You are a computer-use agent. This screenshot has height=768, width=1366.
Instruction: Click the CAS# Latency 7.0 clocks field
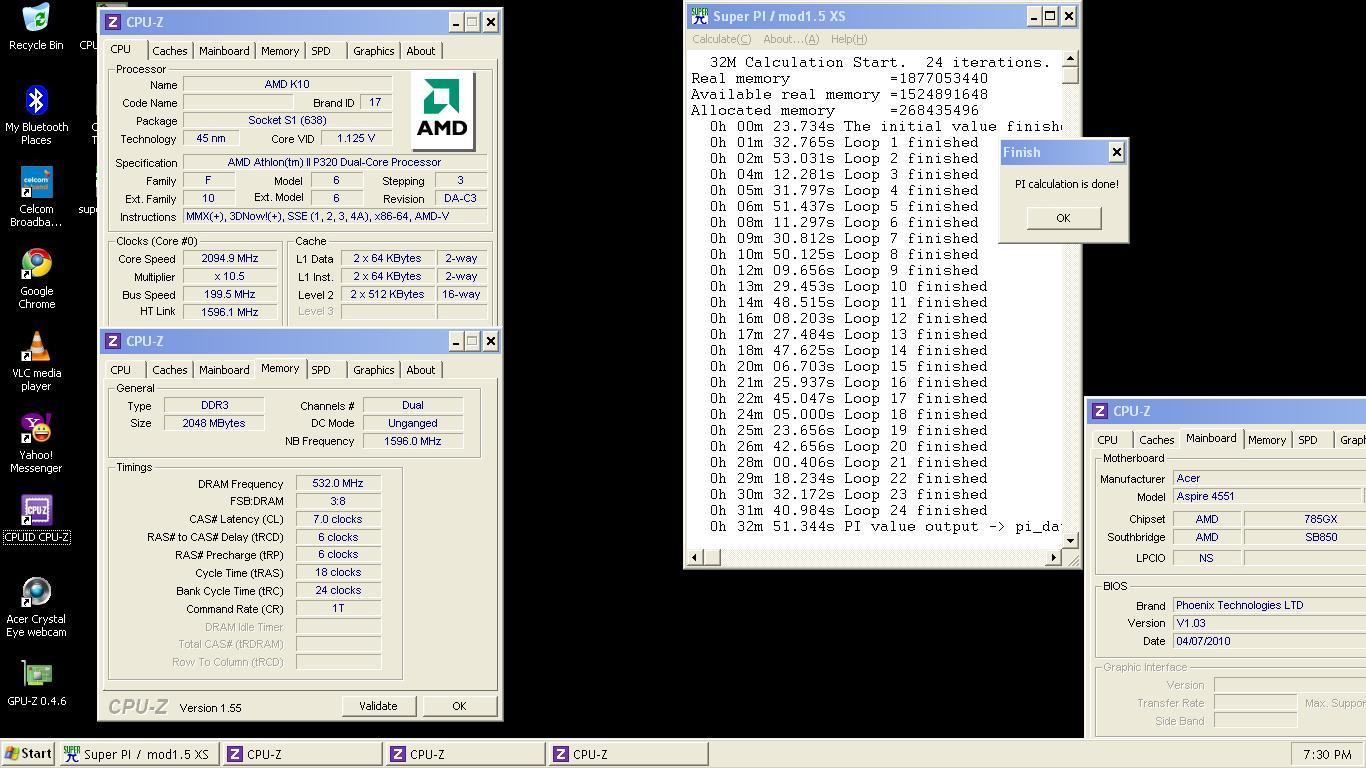[x=338, y=519]
